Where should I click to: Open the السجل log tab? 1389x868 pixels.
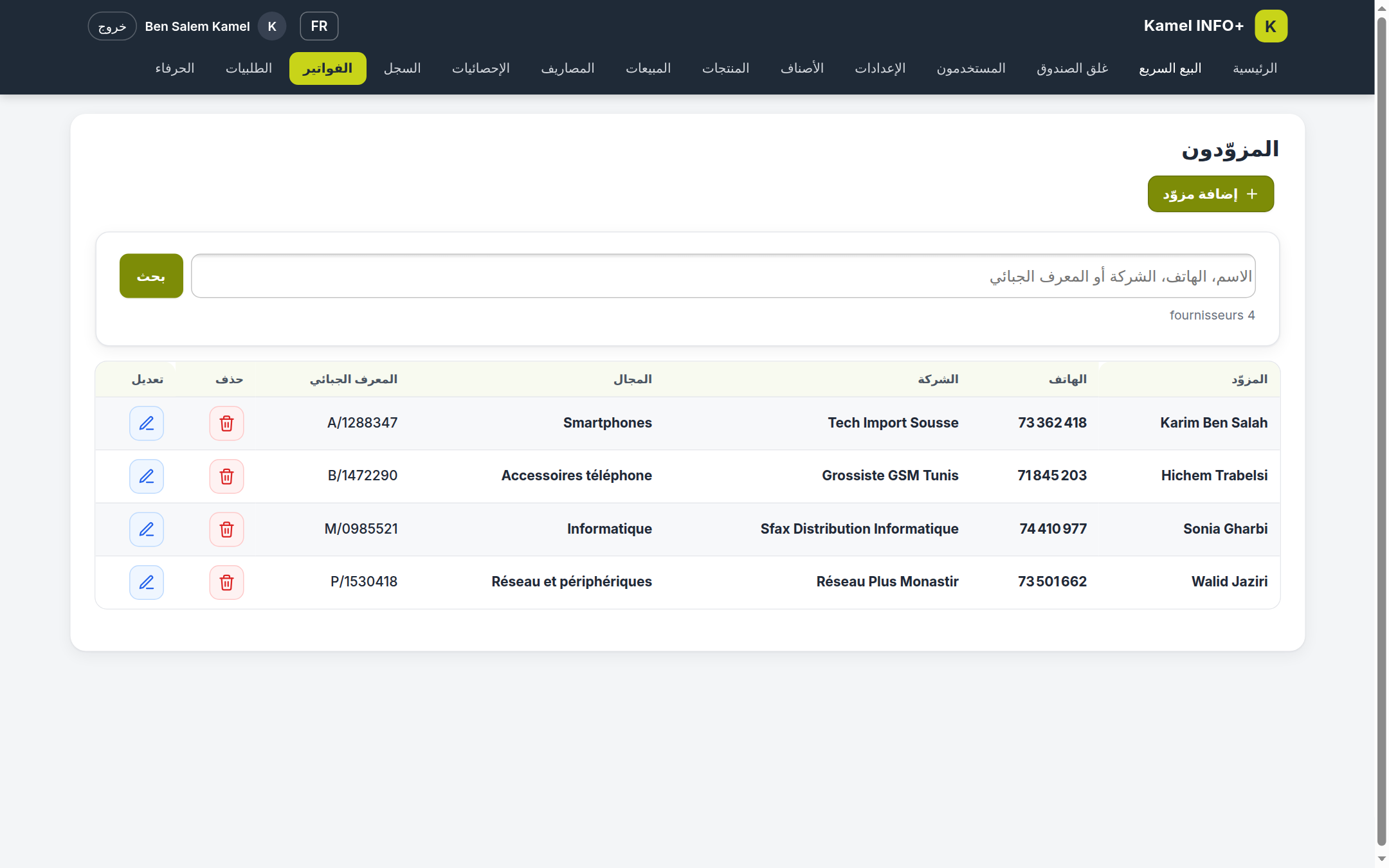(403, 68)
